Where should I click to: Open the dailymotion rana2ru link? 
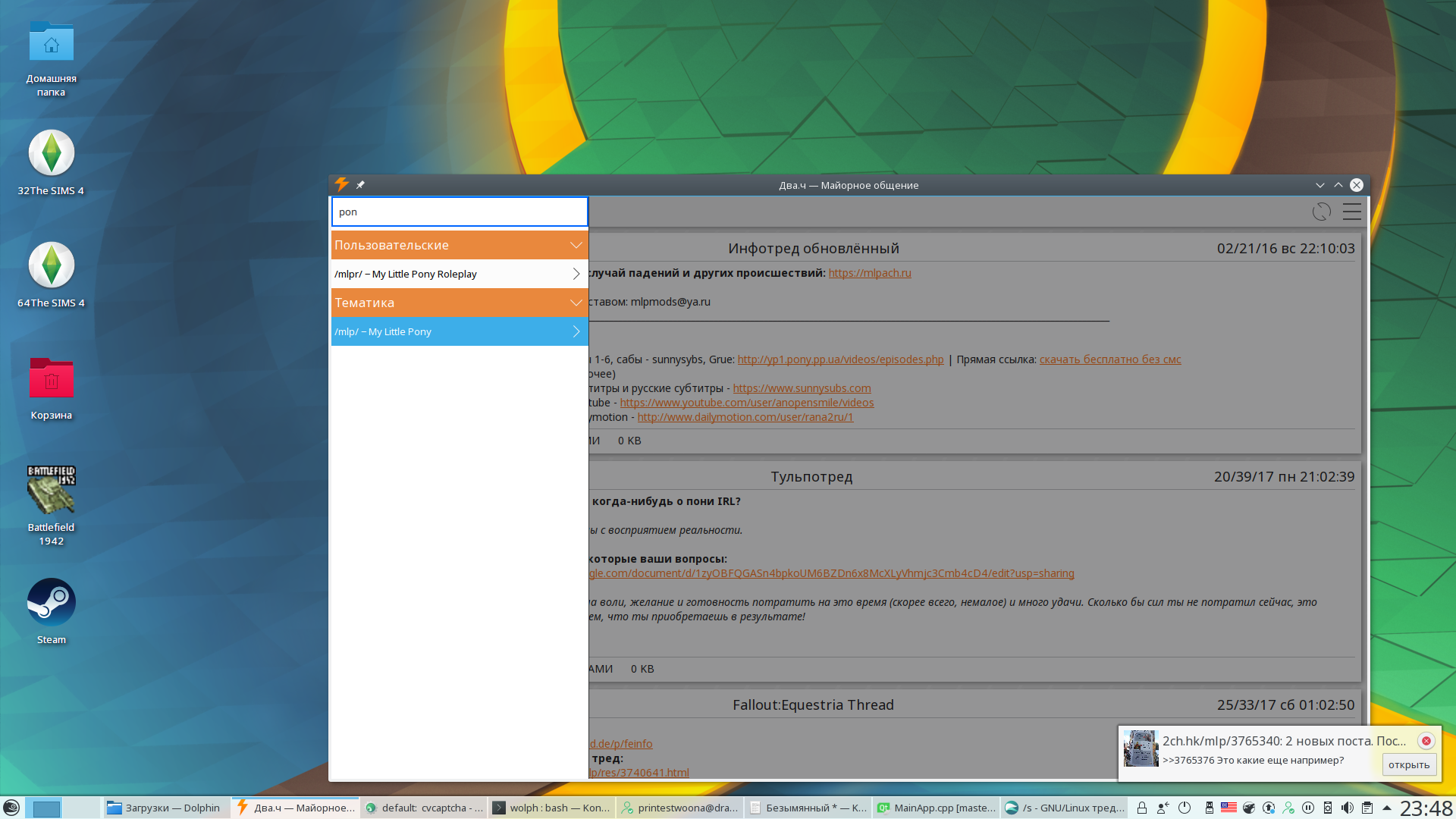[x=745, y=417]
